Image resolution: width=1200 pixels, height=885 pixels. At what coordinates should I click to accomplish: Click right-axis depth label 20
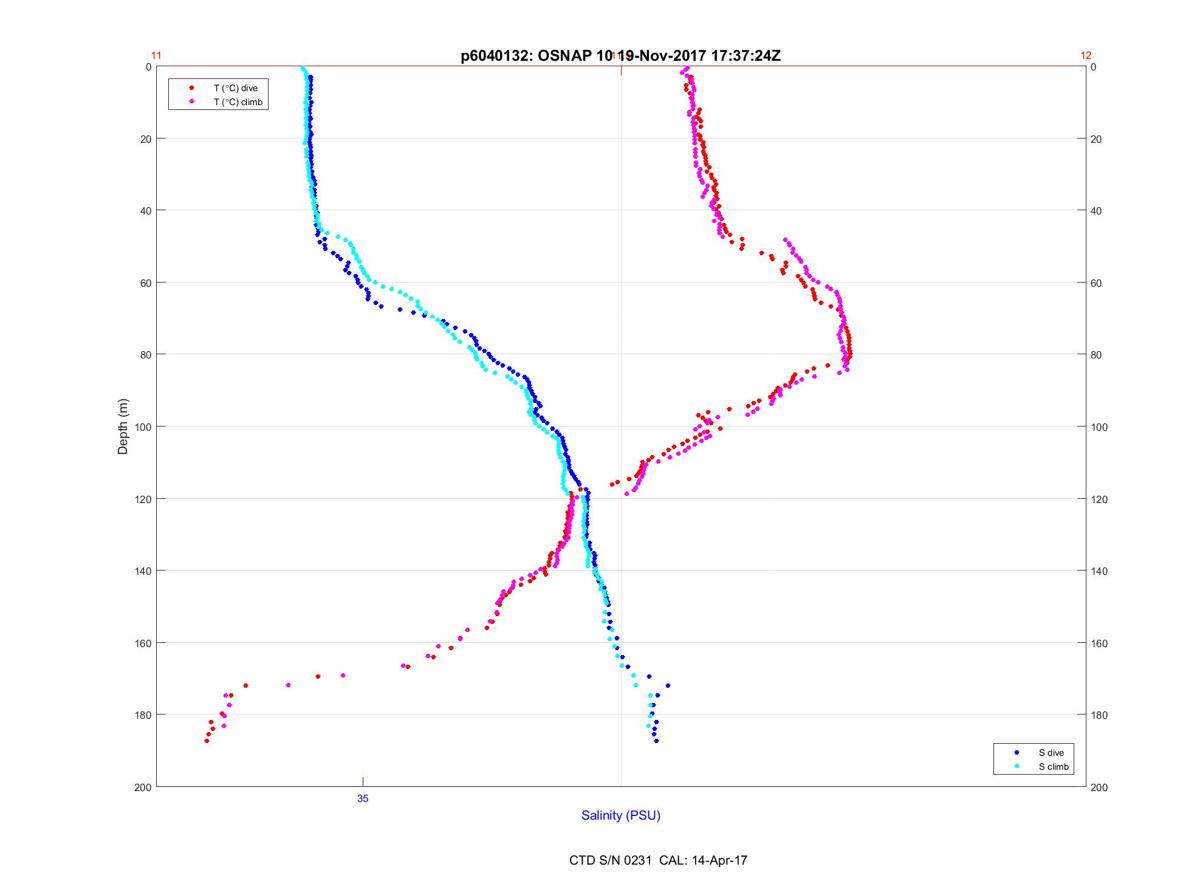[x=1097, y=139]
